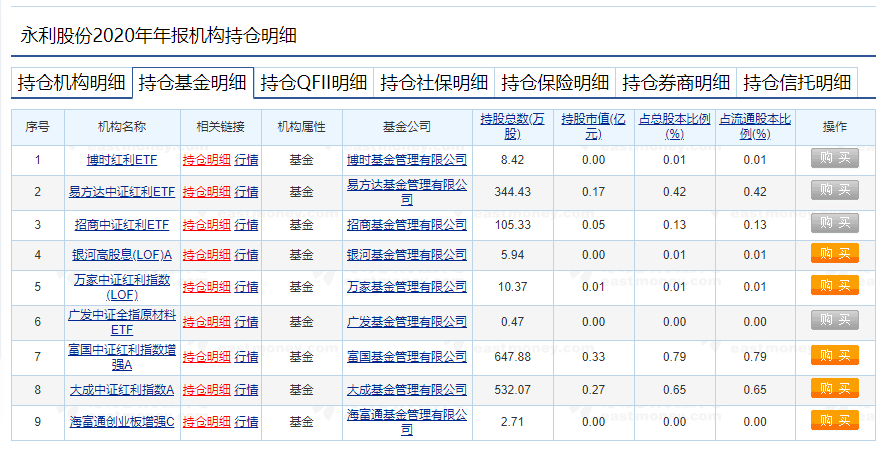Open 博时基金管理有限公司 company link
Viewport: 877px width, 461px height.
[x=407, y=160]
